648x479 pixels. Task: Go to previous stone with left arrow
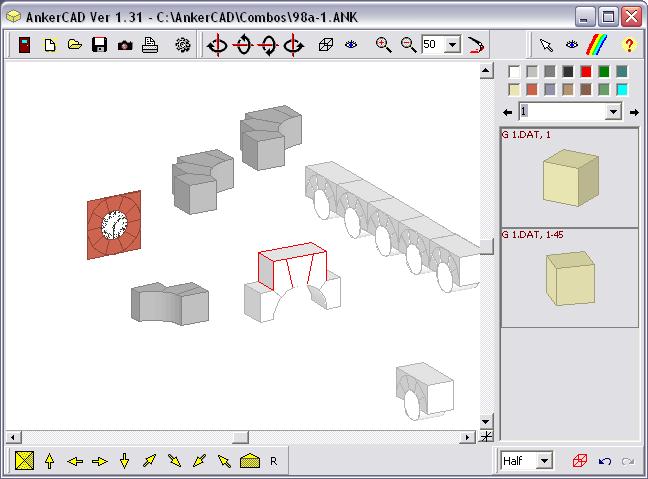[x=507, y=112]
